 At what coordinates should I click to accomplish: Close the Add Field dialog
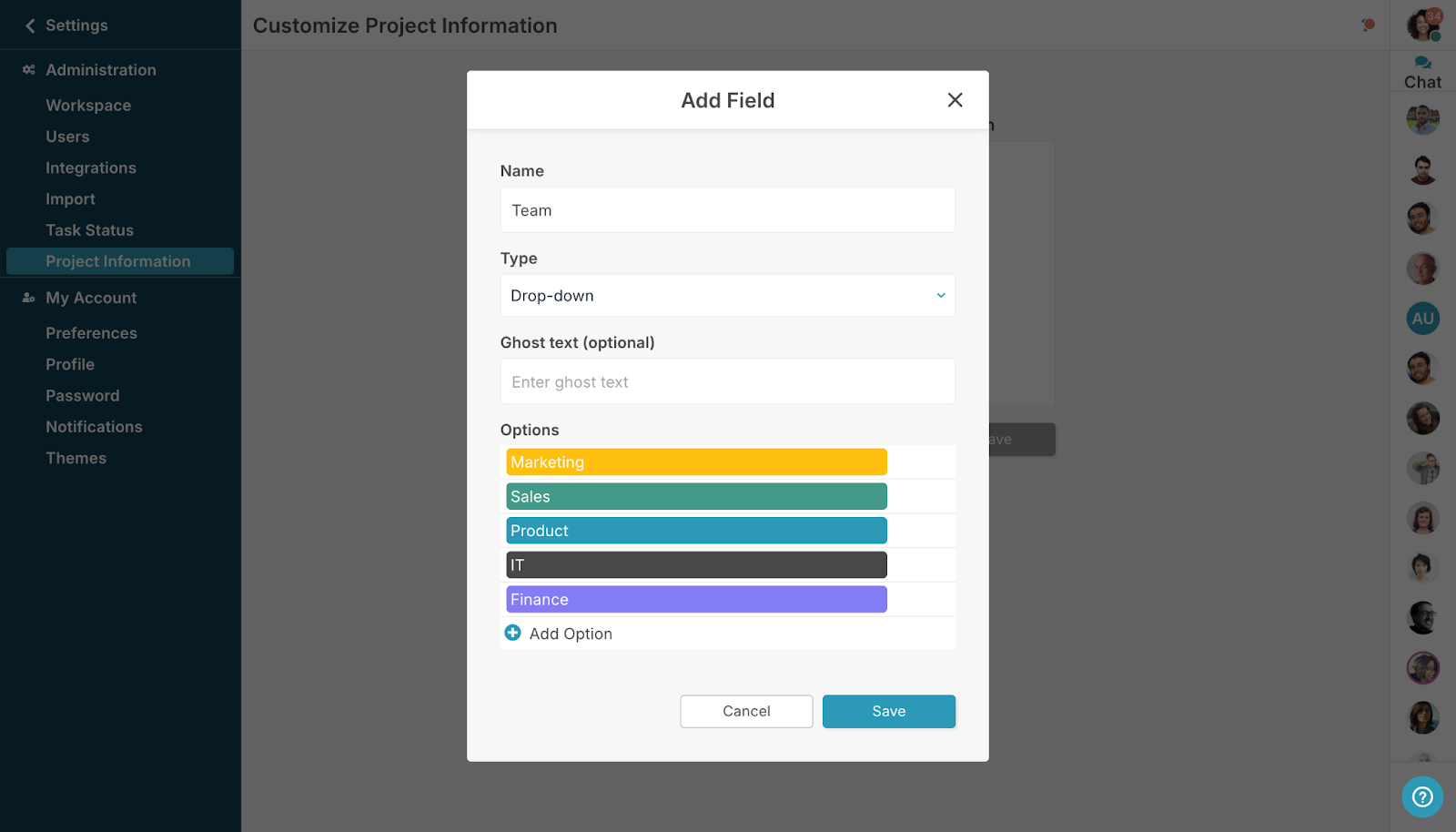(x=955, y=100)
